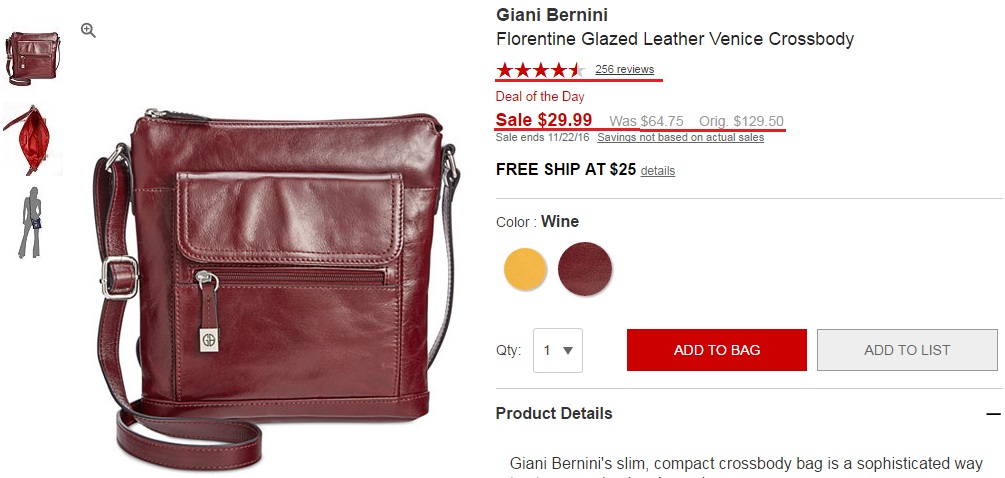This screenshot has height=478, width=1005.
Task: Open the 256 reviews link
Action: (x=624, y=70)
